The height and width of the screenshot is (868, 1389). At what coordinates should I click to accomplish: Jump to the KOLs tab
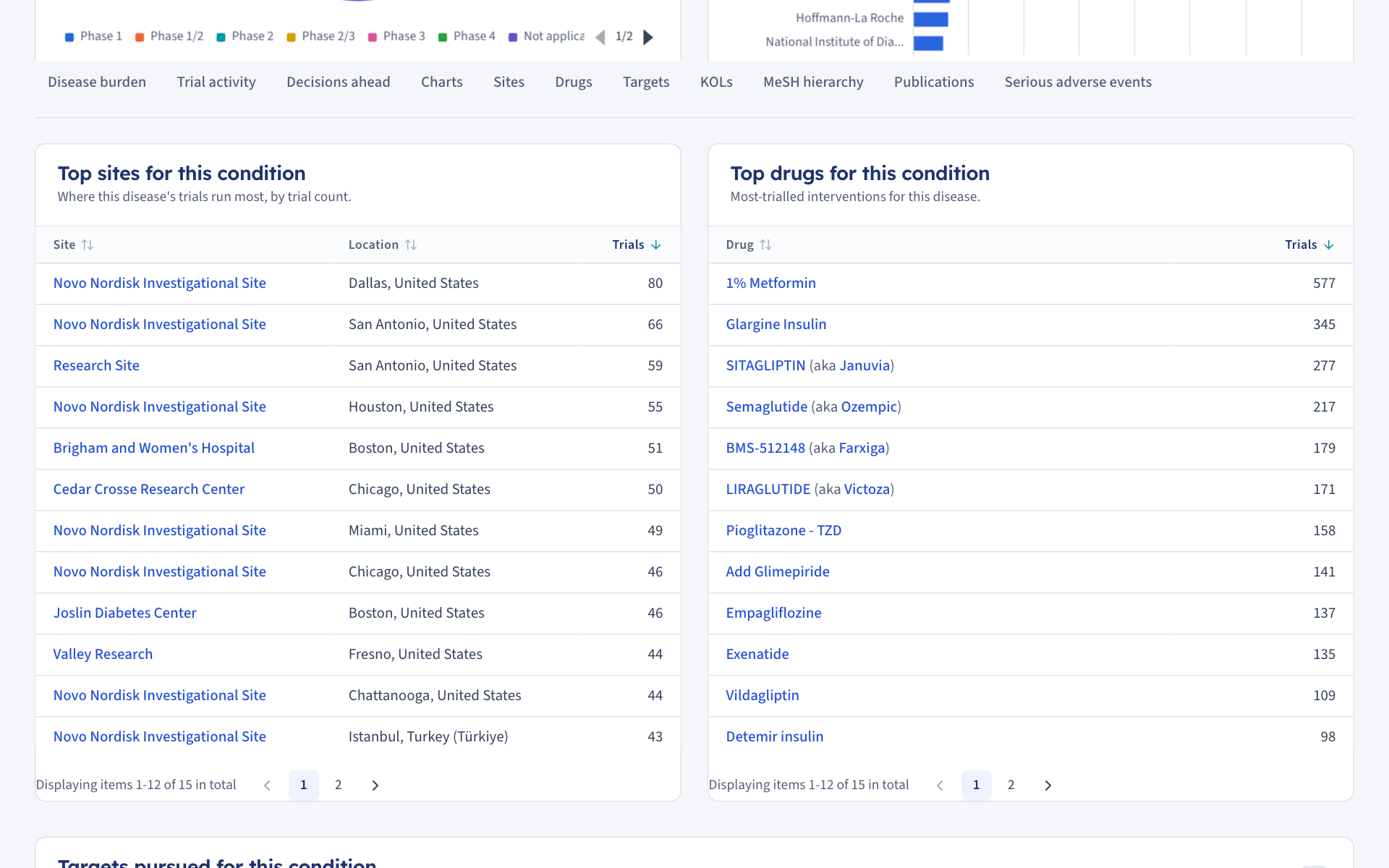pos(716,82)
